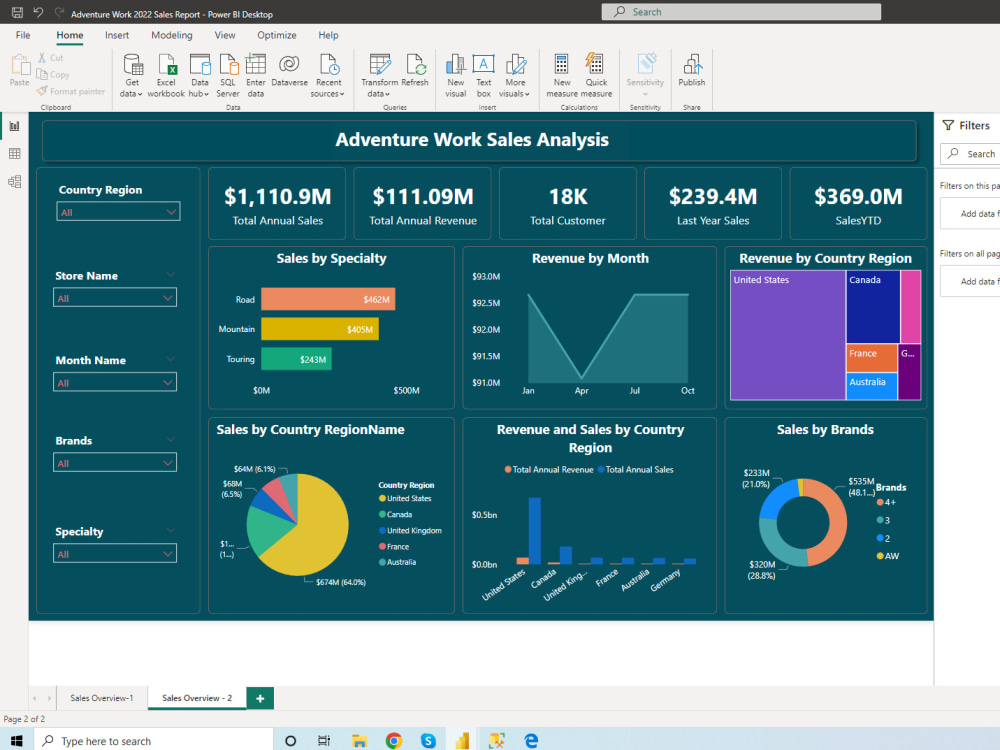Viewport: 1000px width, 750px height.
Task: Click the Windows taskbar search box
Action: tap(153, 740)
